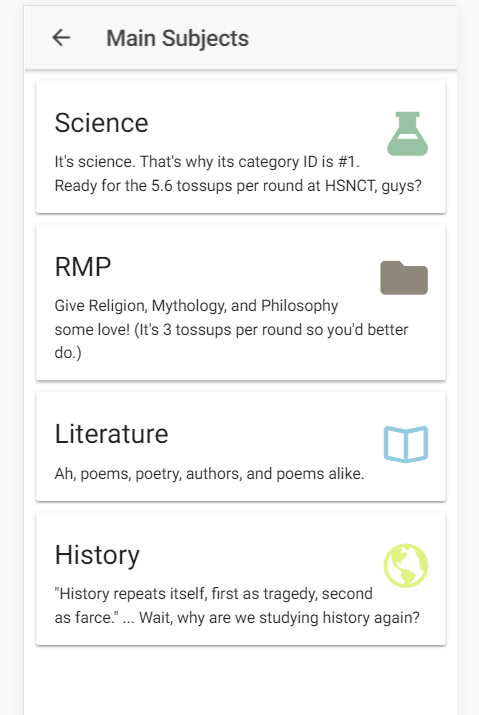Open the Science subject heading
The height and width of the screenshot is (715, 479).
(101, 123)
